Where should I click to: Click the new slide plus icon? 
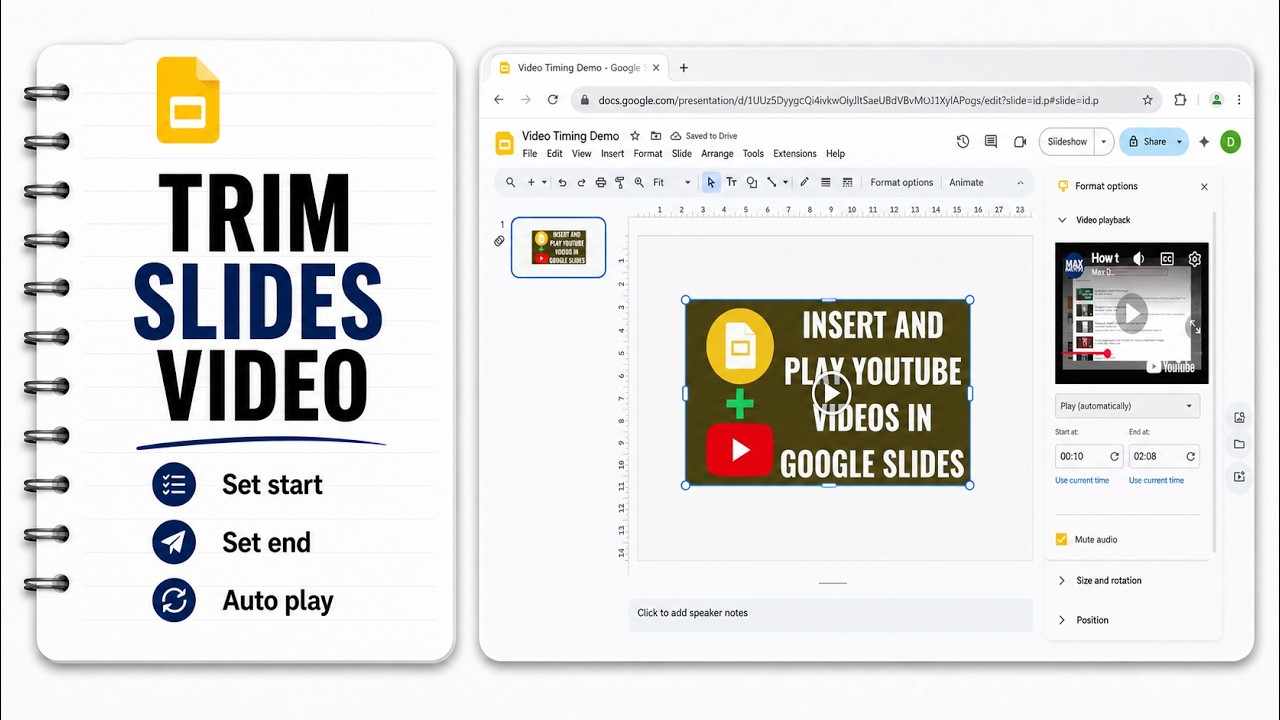pyautogui.click(x=531, y=182)
